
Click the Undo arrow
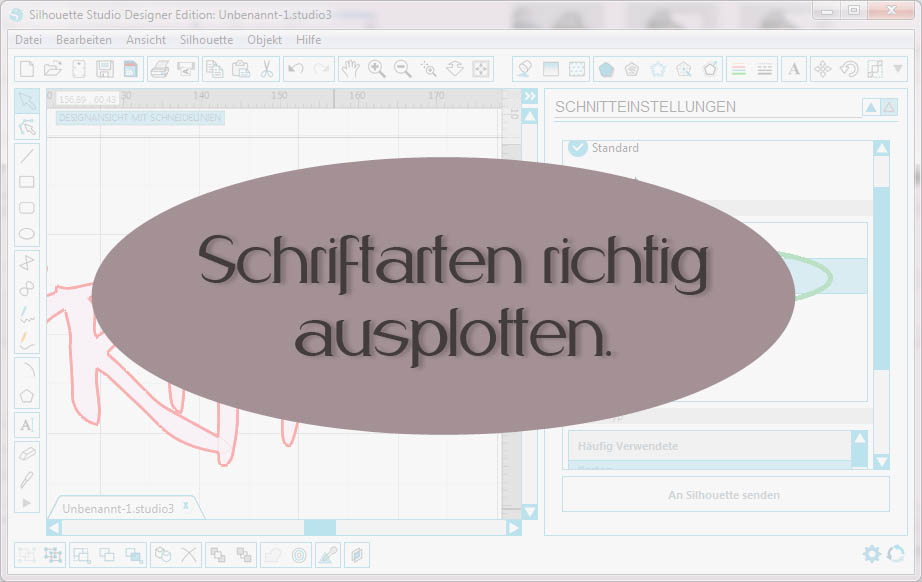[297, 69]
